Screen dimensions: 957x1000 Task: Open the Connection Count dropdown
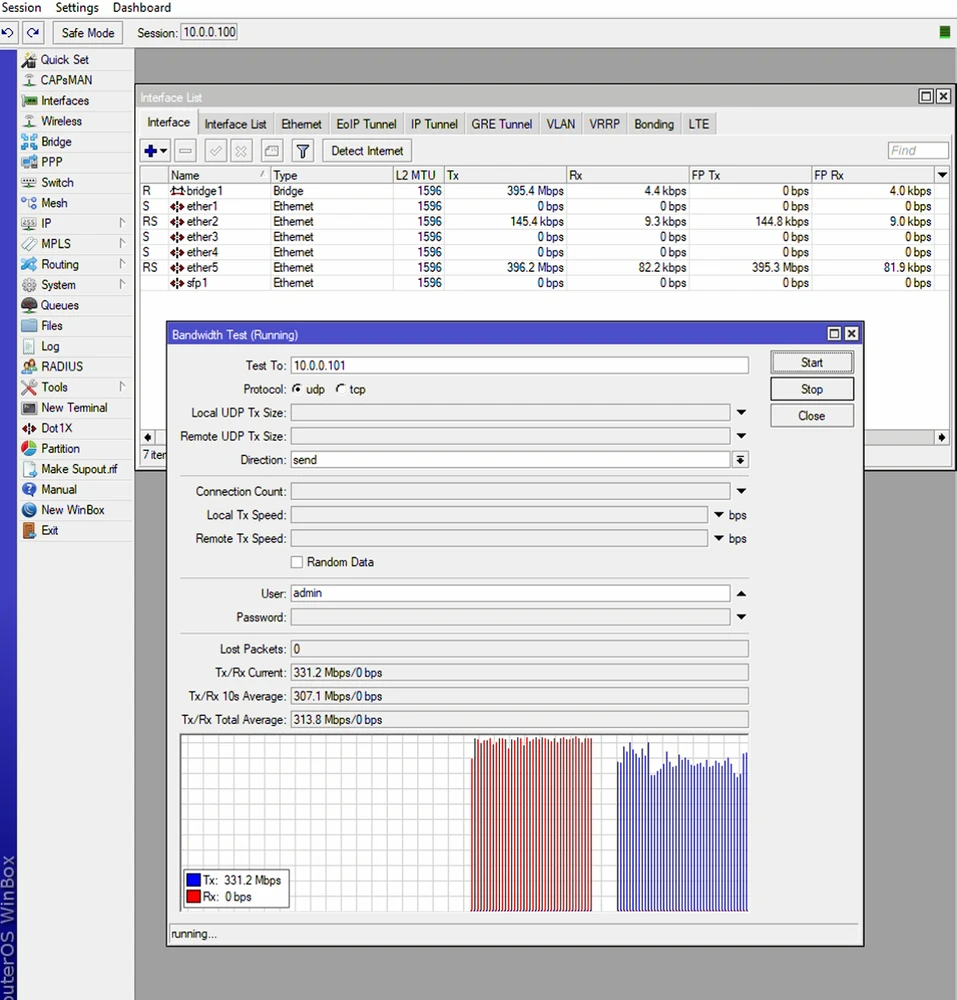click(741, 490)
